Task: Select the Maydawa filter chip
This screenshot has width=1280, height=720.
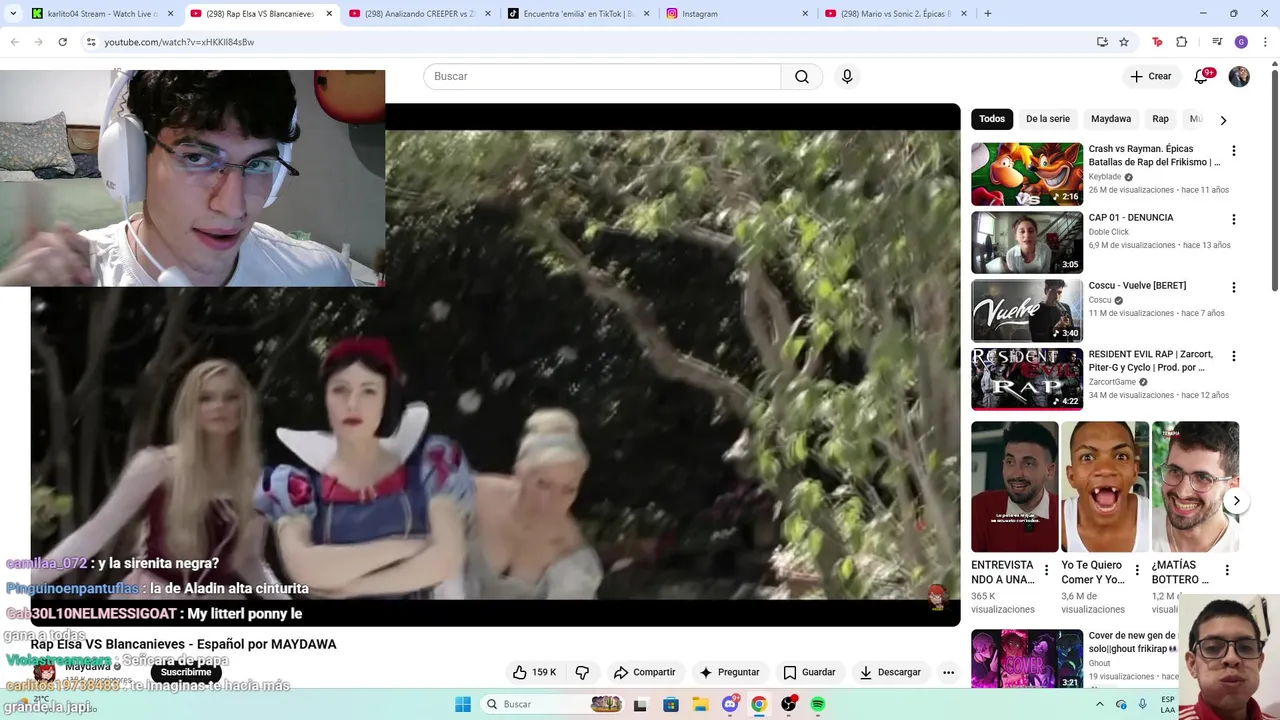Action: (x=1111, y=119)
